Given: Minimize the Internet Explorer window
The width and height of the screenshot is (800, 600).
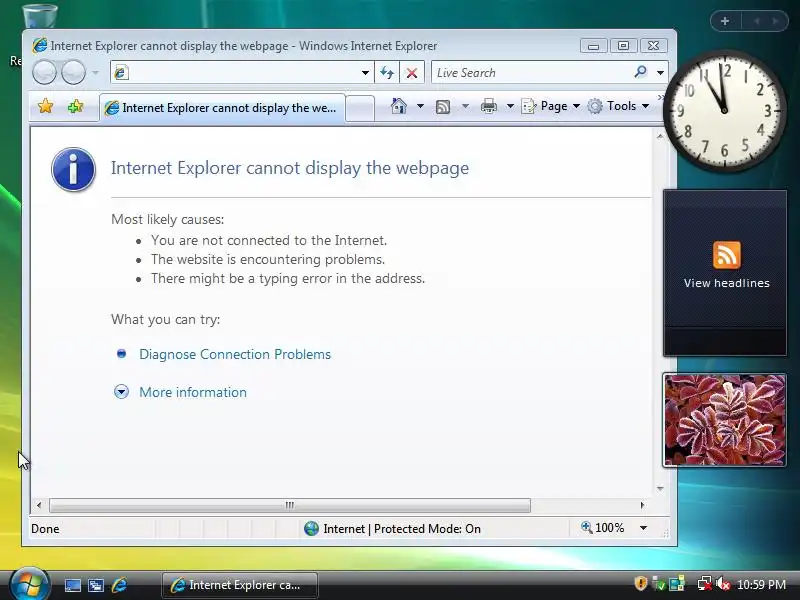Looking at the screenshot, I should coord(593,46).
